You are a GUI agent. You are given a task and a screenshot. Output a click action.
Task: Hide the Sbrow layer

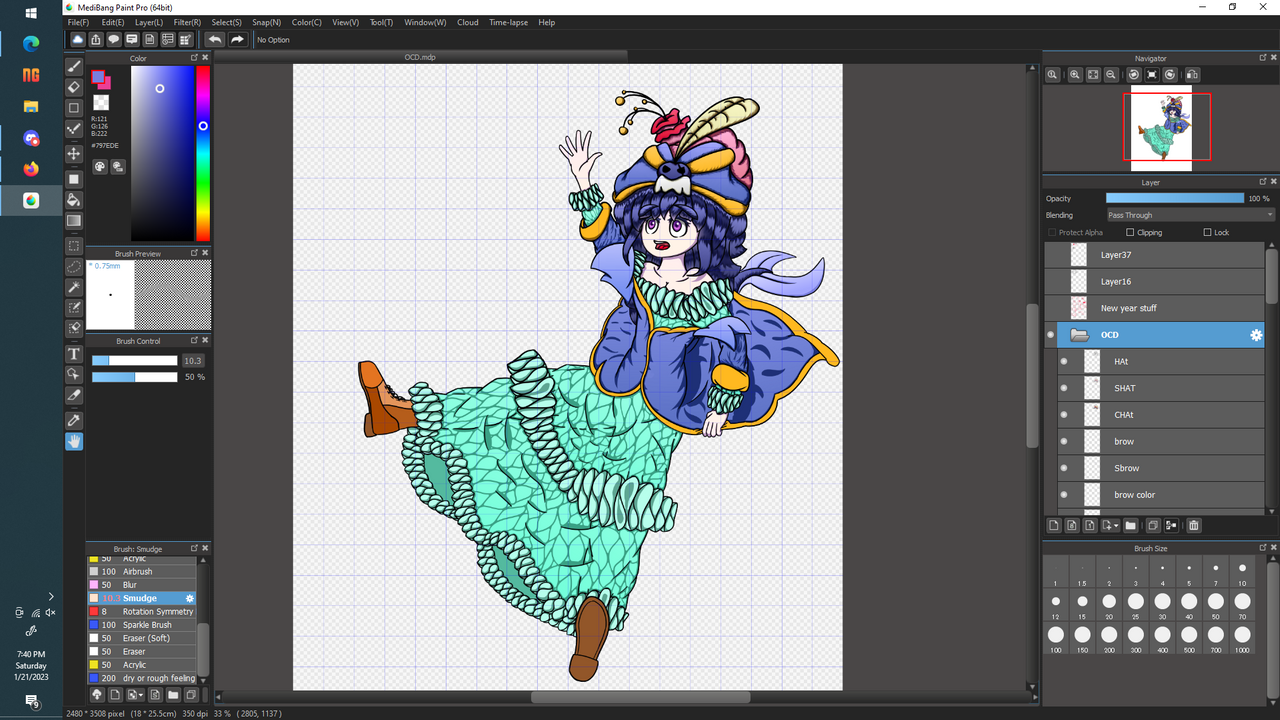point(1064,468)
